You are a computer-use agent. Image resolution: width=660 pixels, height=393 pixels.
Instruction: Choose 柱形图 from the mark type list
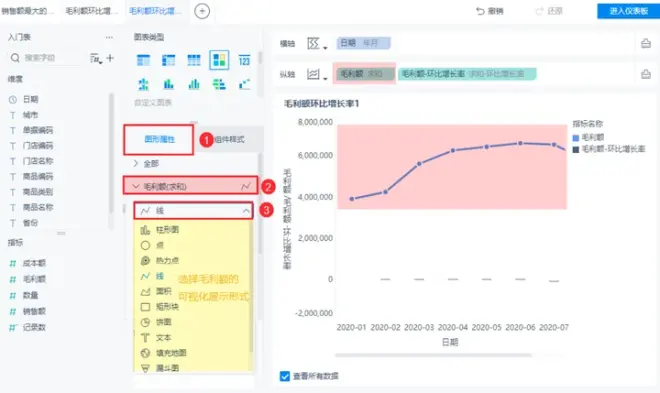160,230
